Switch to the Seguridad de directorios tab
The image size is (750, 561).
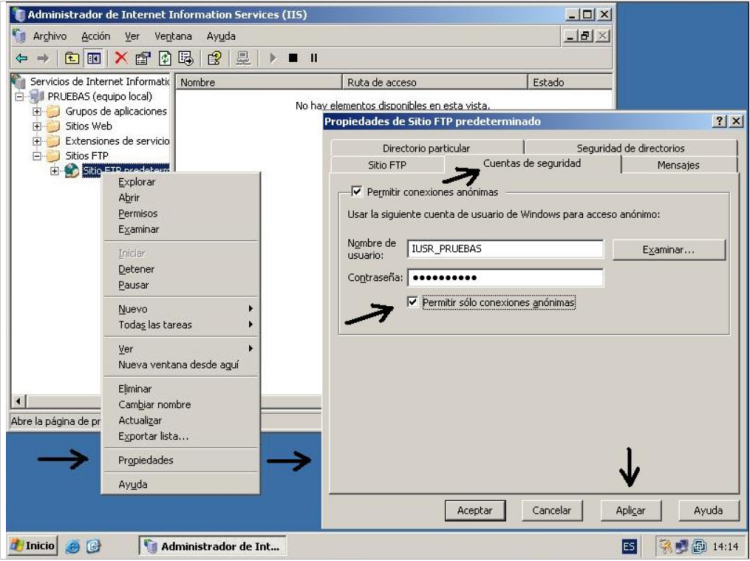pyautogui.click(x=630, y=148)
